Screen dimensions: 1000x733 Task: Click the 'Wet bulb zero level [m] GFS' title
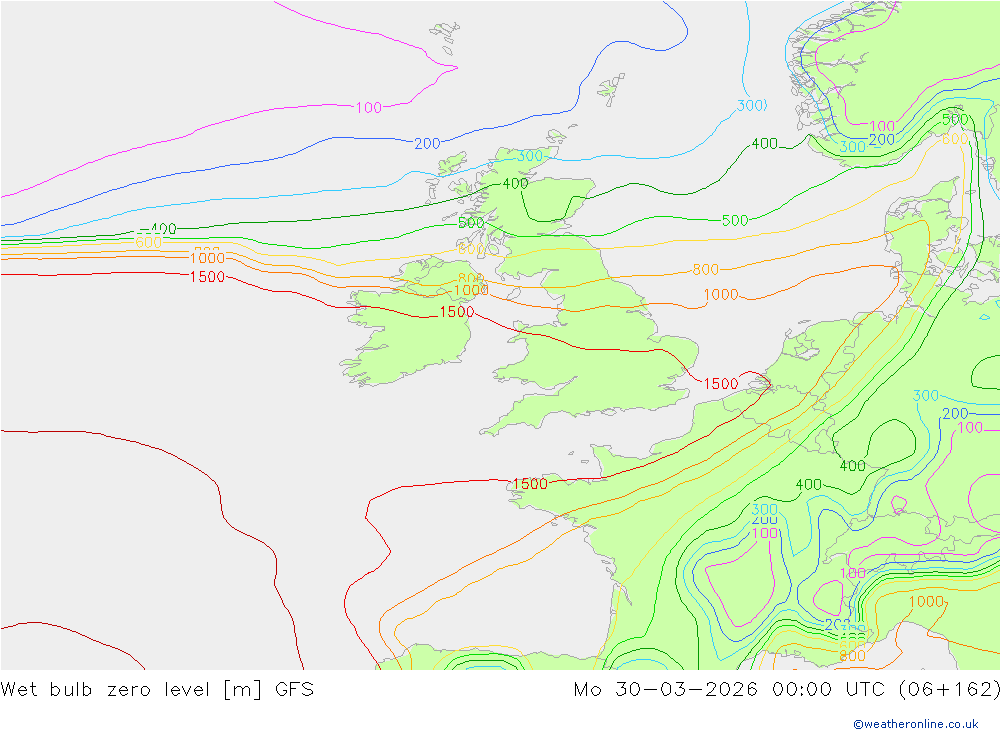click(157, 690)
